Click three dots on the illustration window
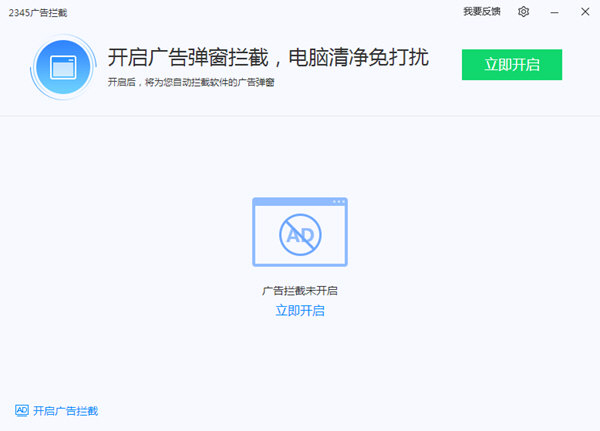This screenshot has width=600, height=431. pyautogui.click(x=337, y=202)
